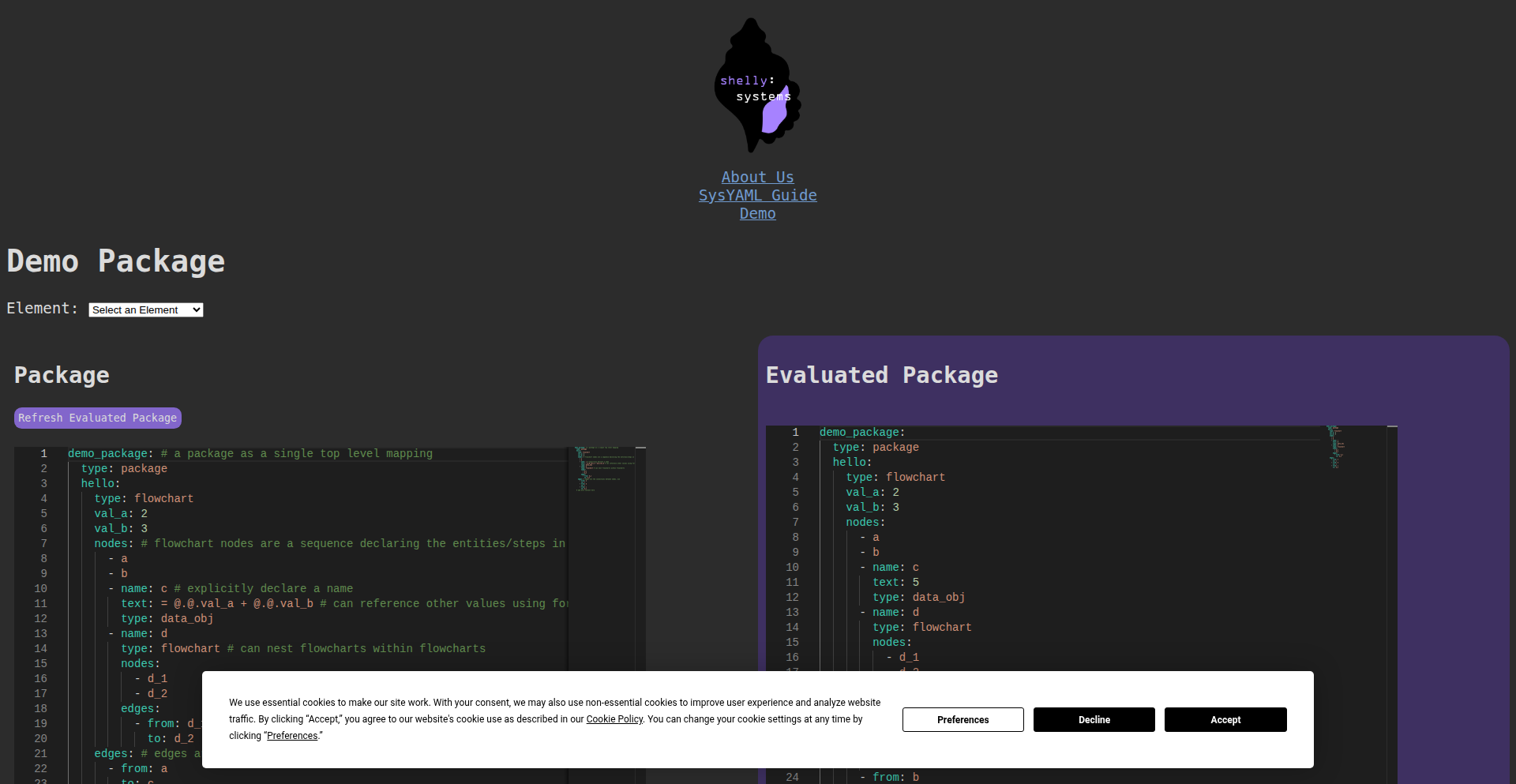Click 'type: package' in the Evaluated Package editor
This screenshot has width=1516, height=784.
coord(876,448)
